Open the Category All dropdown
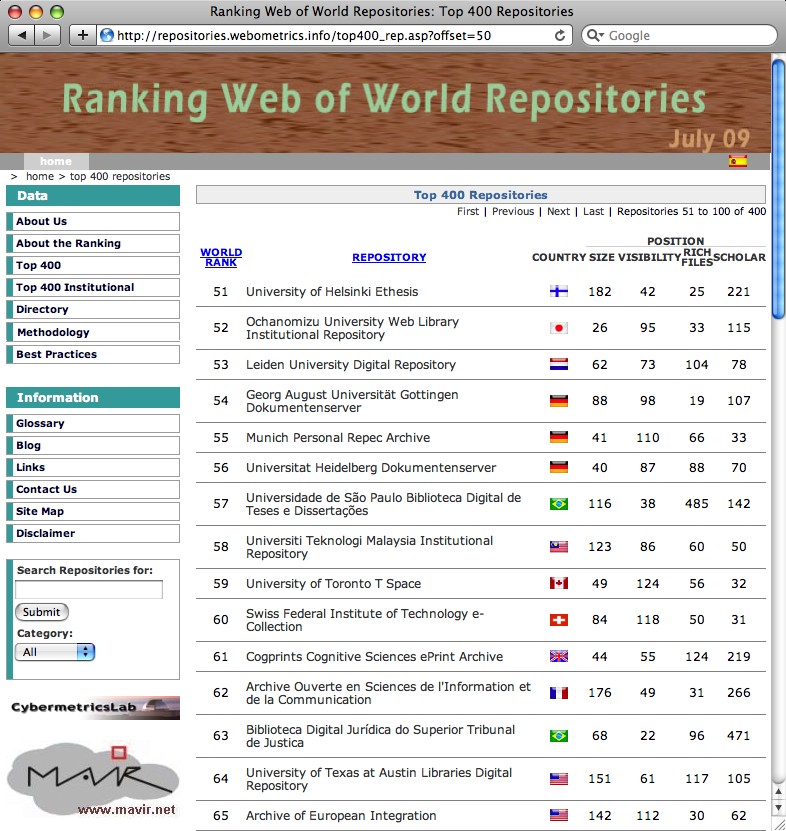The image size is (786, 831). click(x=55, y=652)
